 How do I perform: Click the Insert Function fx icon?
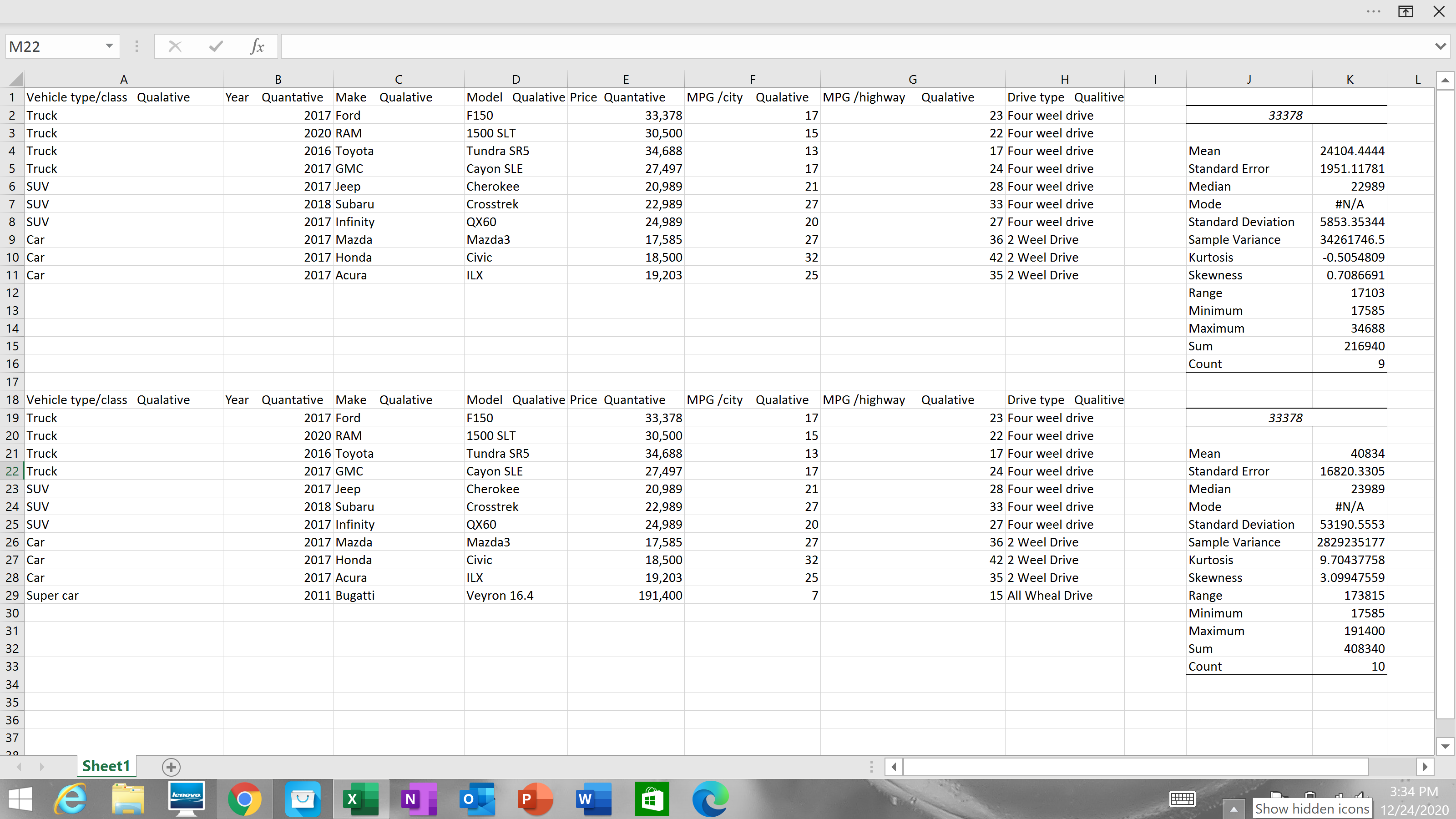[x=257, y=46]
